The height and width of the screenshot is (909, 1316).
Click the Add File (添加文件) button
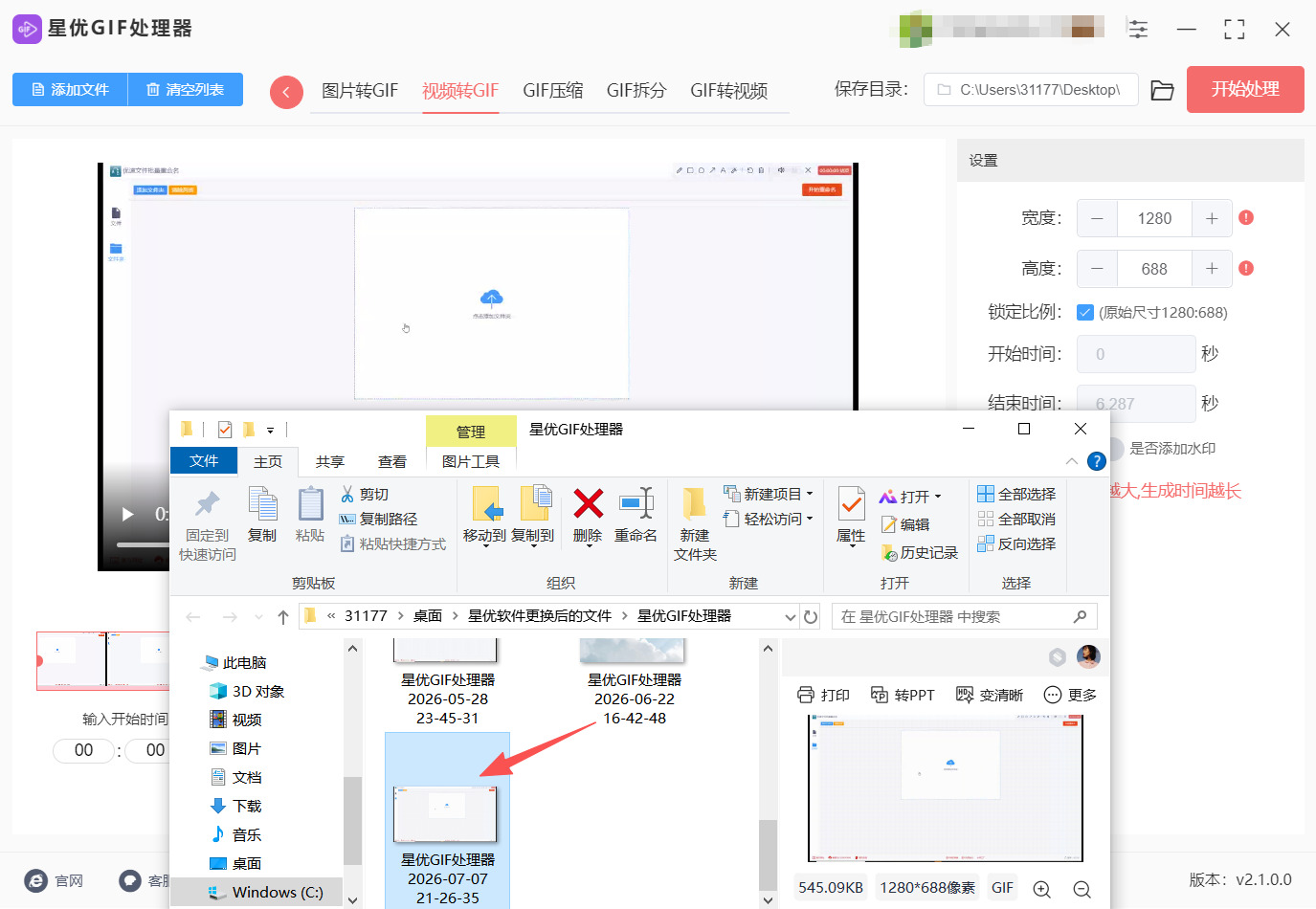[x=70, y=90]
